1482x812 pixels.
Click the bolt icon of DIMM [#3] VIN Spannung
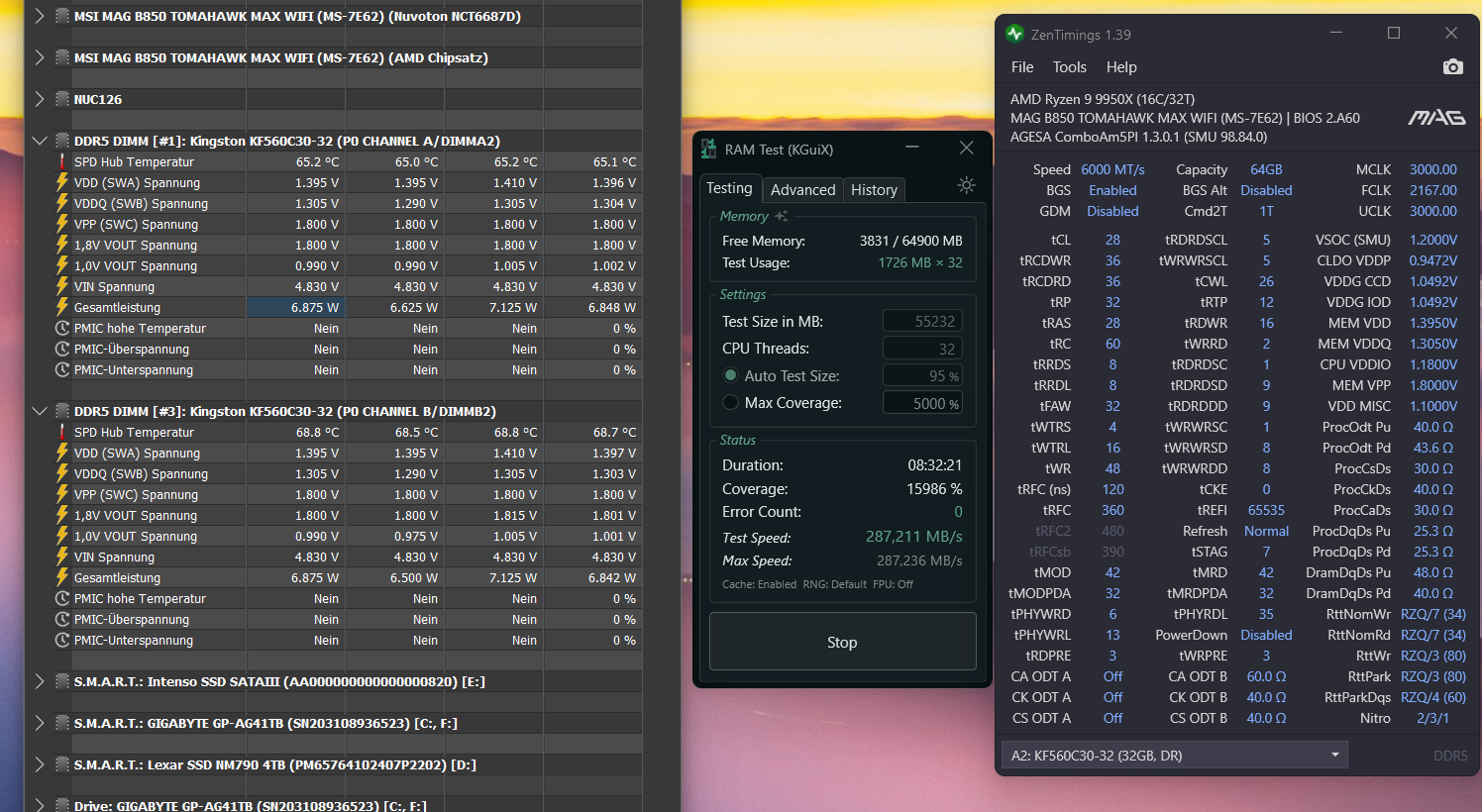pos(61,557)
